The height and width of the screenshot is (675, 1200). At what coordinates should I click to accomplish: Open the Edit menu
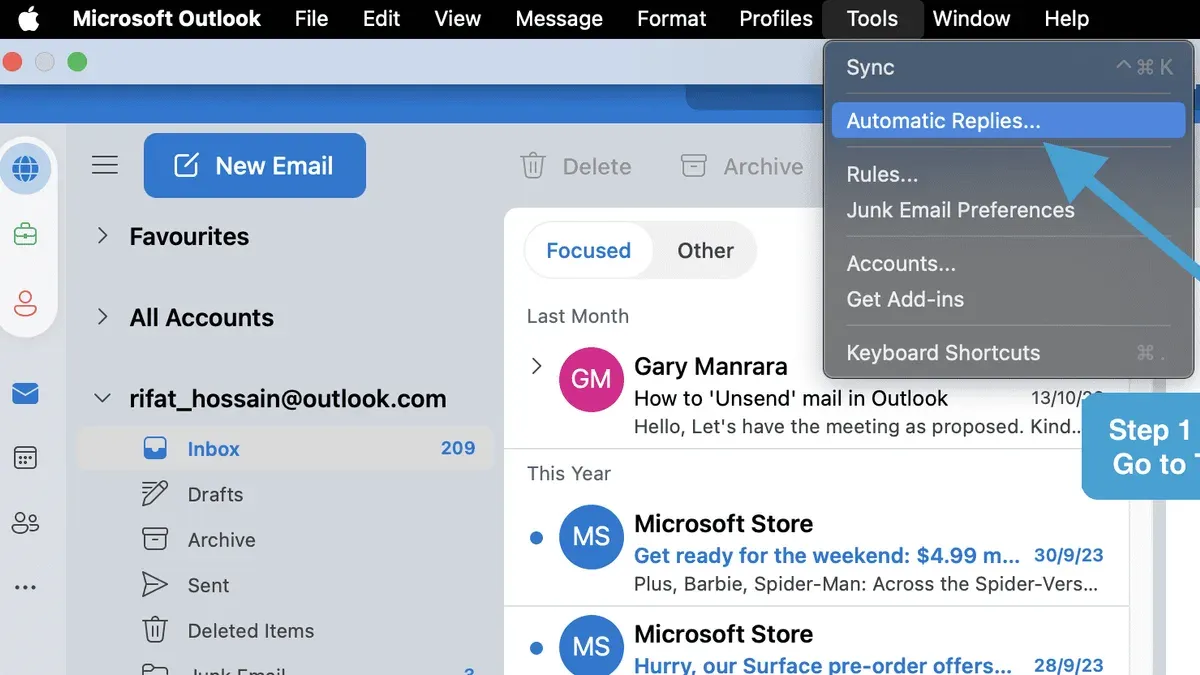[382, 19]
